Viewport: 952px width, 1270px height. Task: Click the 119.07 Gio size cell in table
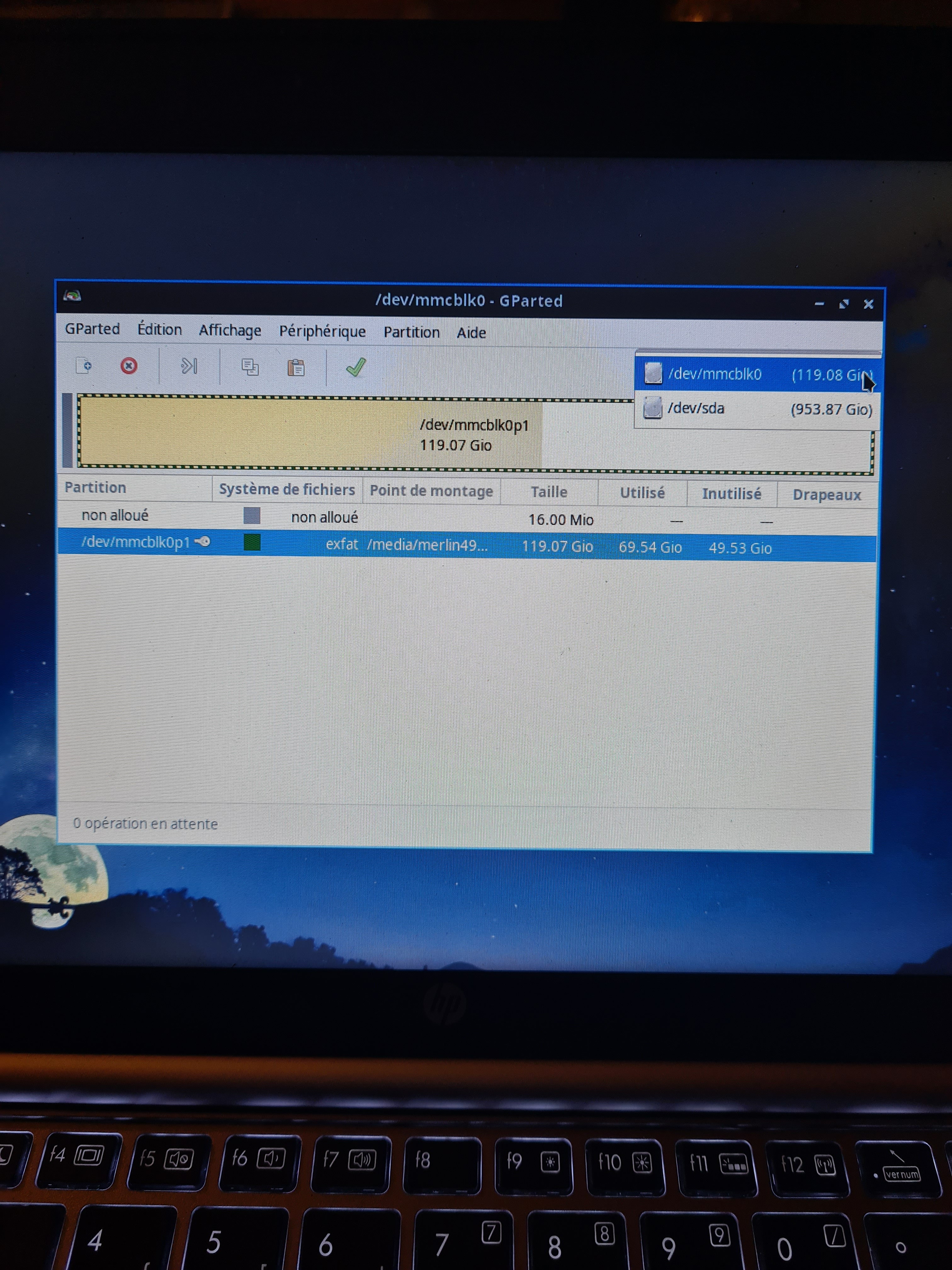(x=557, y=546)
